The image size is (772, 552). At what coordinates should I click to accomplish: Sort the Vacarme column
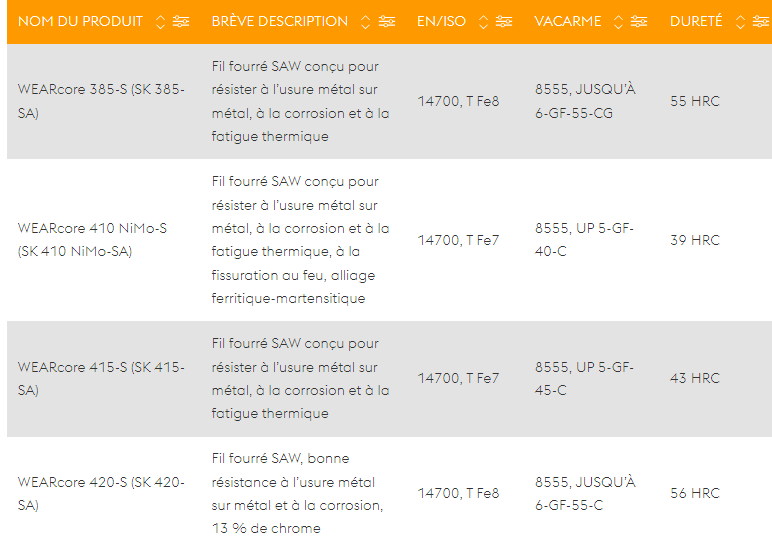tap(618, 22)
